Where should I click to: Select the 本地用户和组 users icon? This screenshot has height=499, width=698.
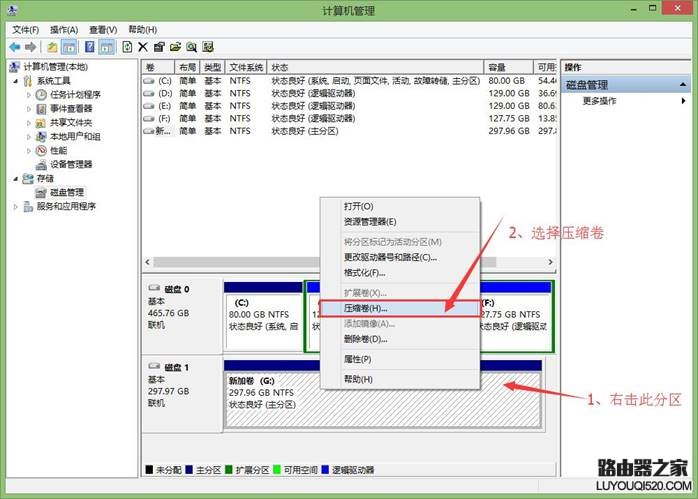[41, 136]
